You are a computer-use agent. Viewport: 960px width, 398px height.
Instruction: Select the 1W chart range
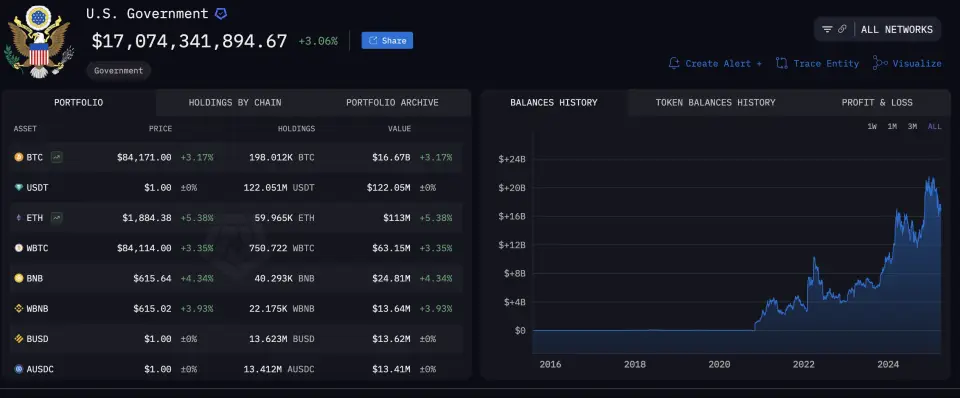pyautogui.click(x=872, y=127)
